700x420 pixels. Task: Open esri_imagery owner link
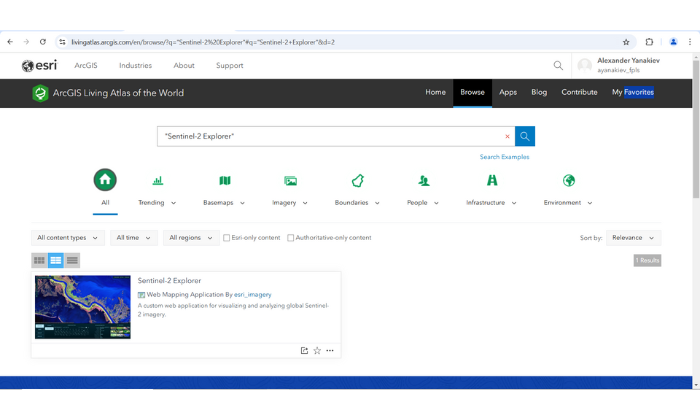coord(253,295)
